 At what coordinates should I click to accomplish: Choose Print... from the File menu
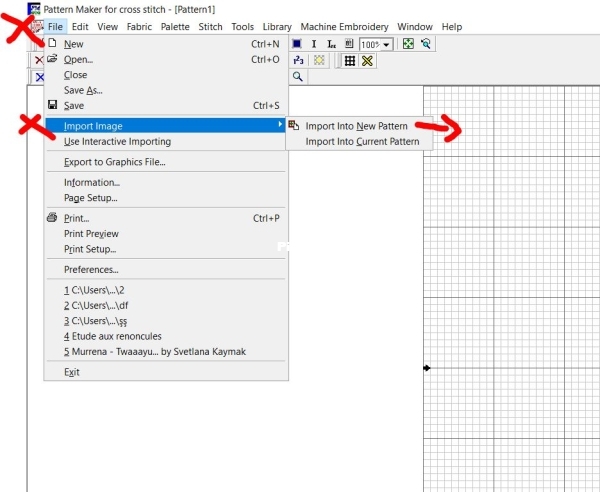[166, 218]
